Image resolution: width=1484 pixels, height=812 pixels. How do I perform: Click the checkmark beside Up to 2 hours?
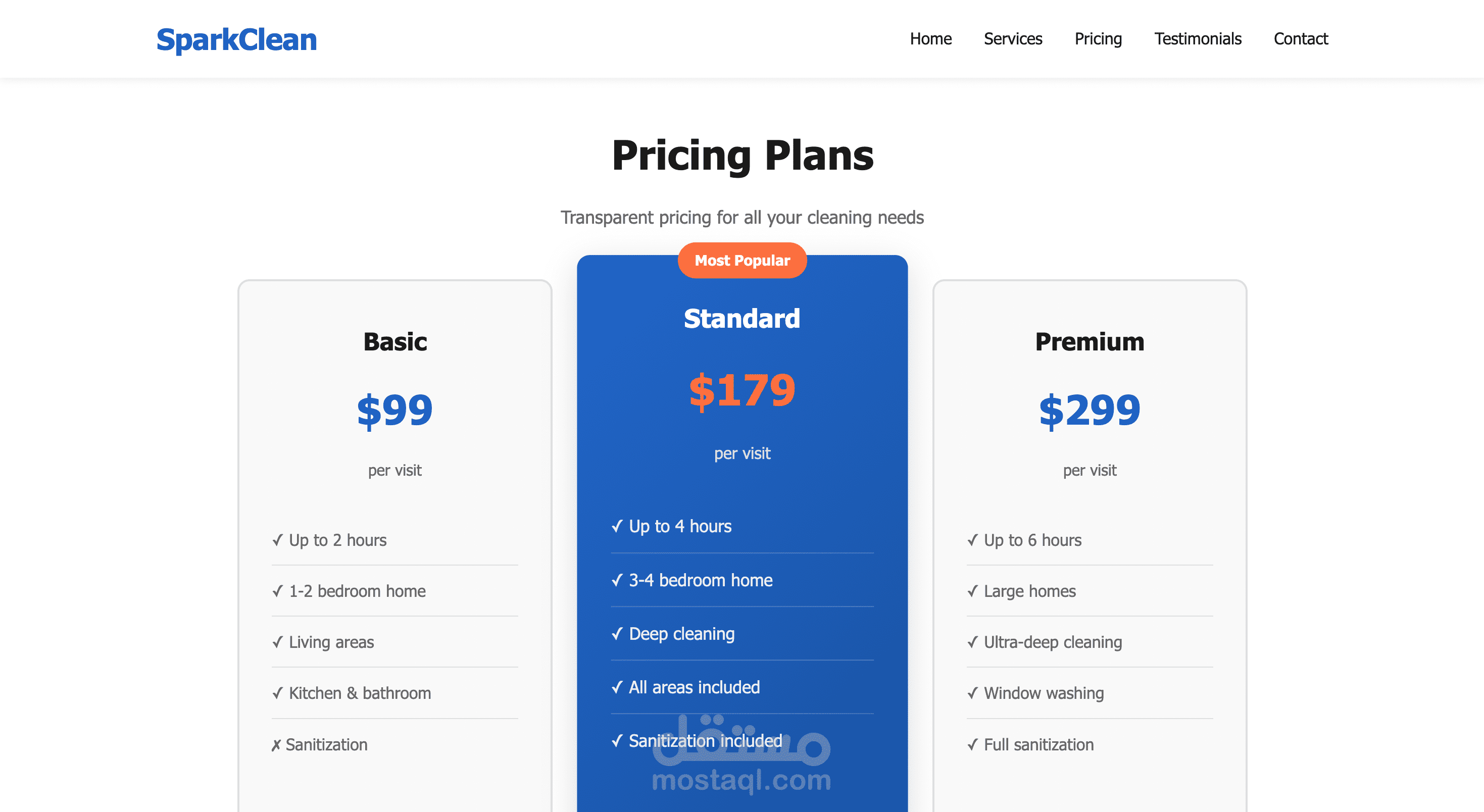click(278, 540)
